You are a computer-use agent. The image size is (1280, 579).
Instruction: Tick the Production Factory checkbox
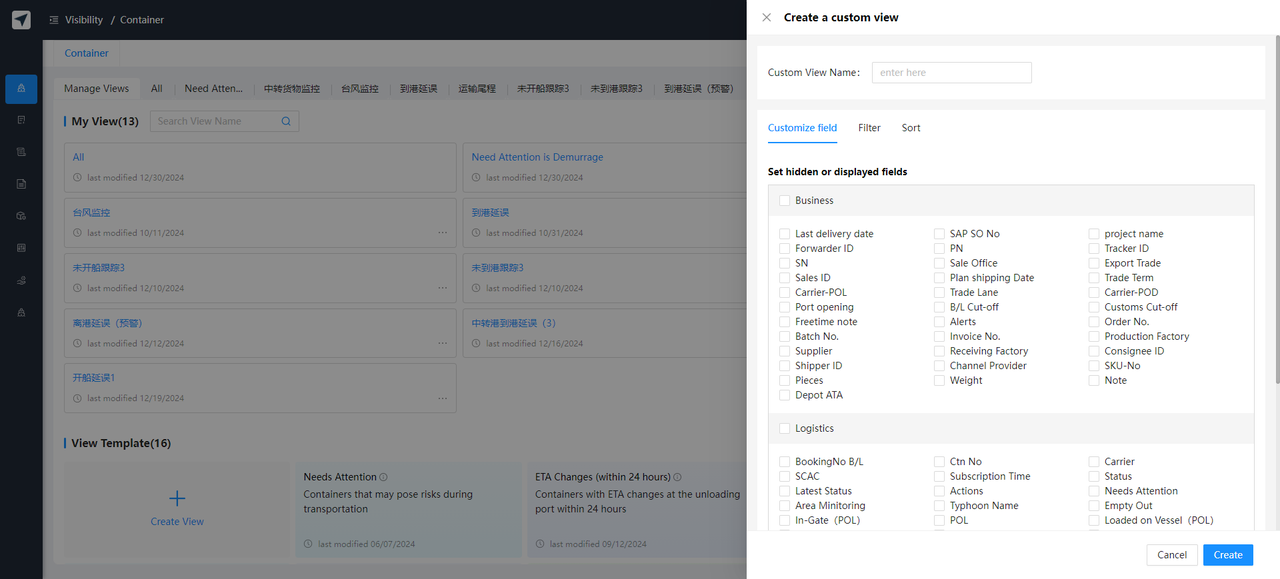coord(1094,337)
